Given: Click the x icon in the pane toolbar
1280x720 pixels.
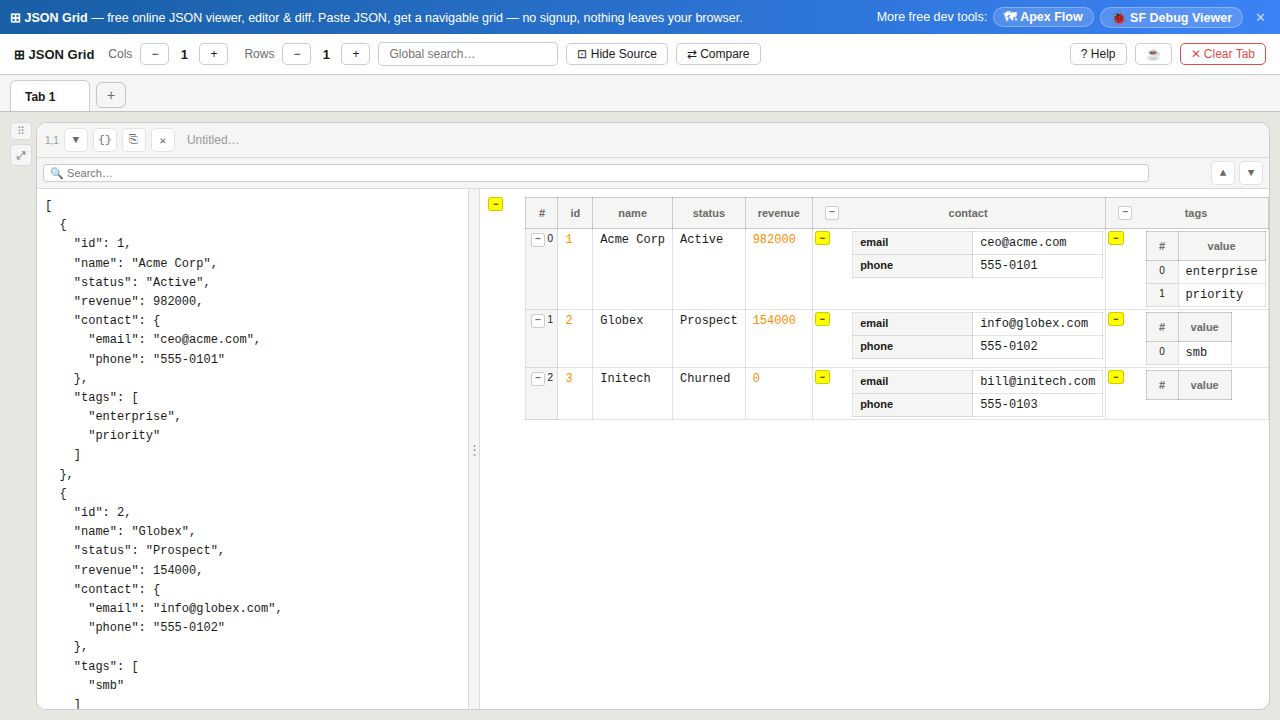Looking at the screenshot, I should coord(163,140).
